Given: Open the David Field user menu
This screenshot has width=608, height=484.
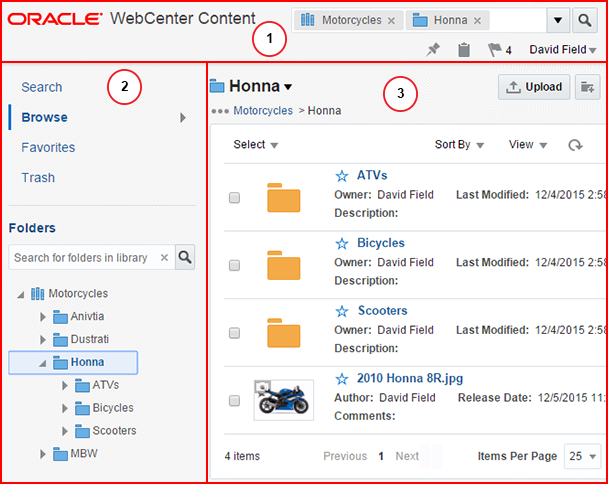Looking at the screenshot, I should click(562, 50).
